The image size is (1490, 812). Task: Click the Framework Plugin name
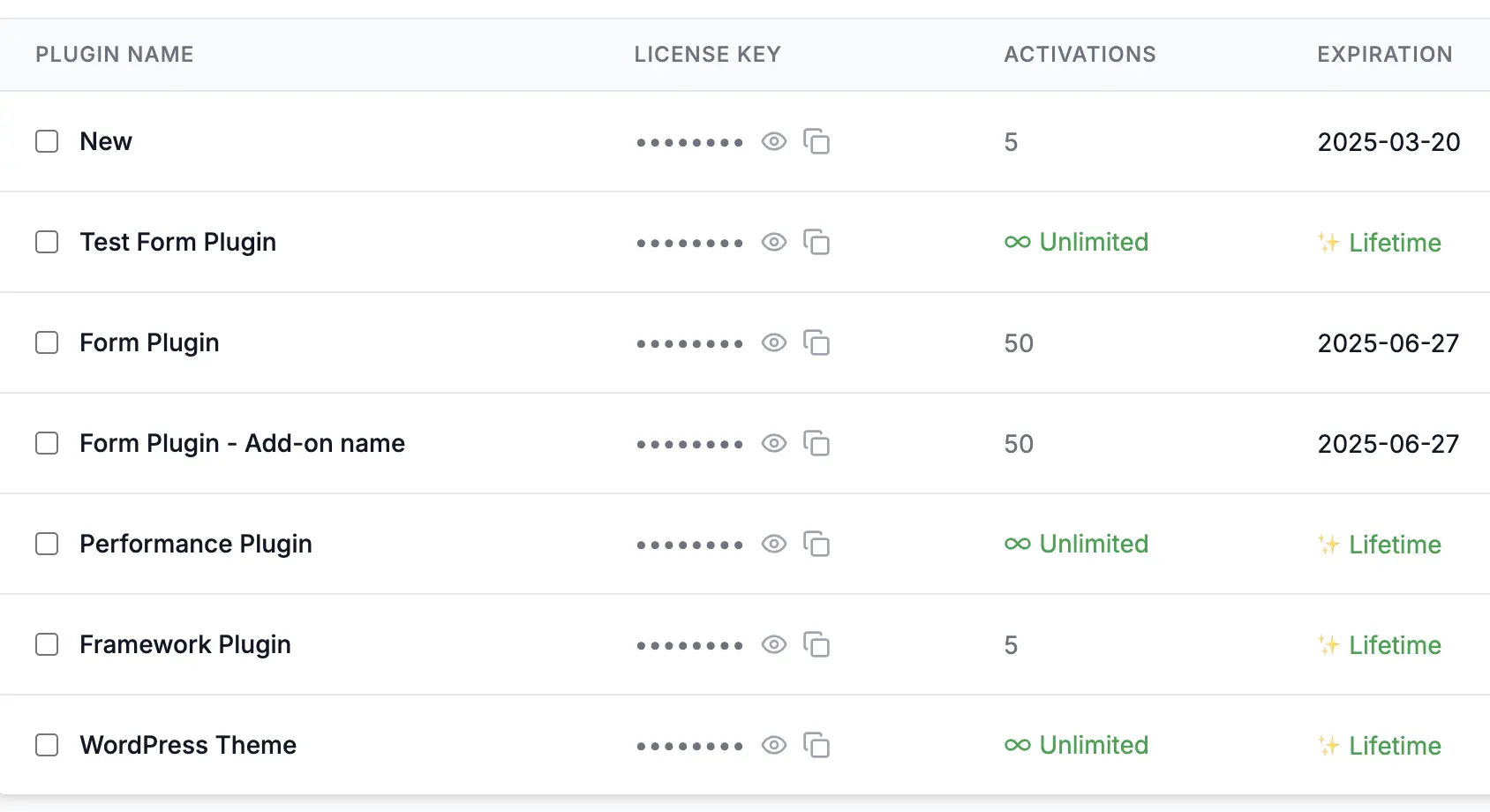185,644
